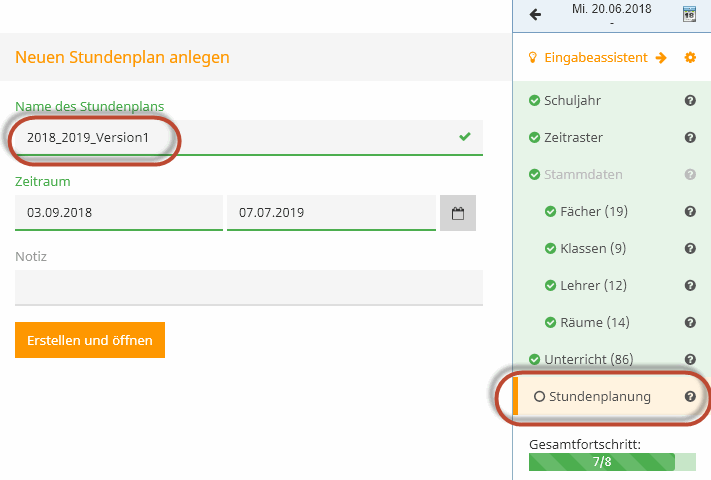Screen dimensions: 711x480
Task: Collapse the Stammdaten section
Action: click(583, 175)
